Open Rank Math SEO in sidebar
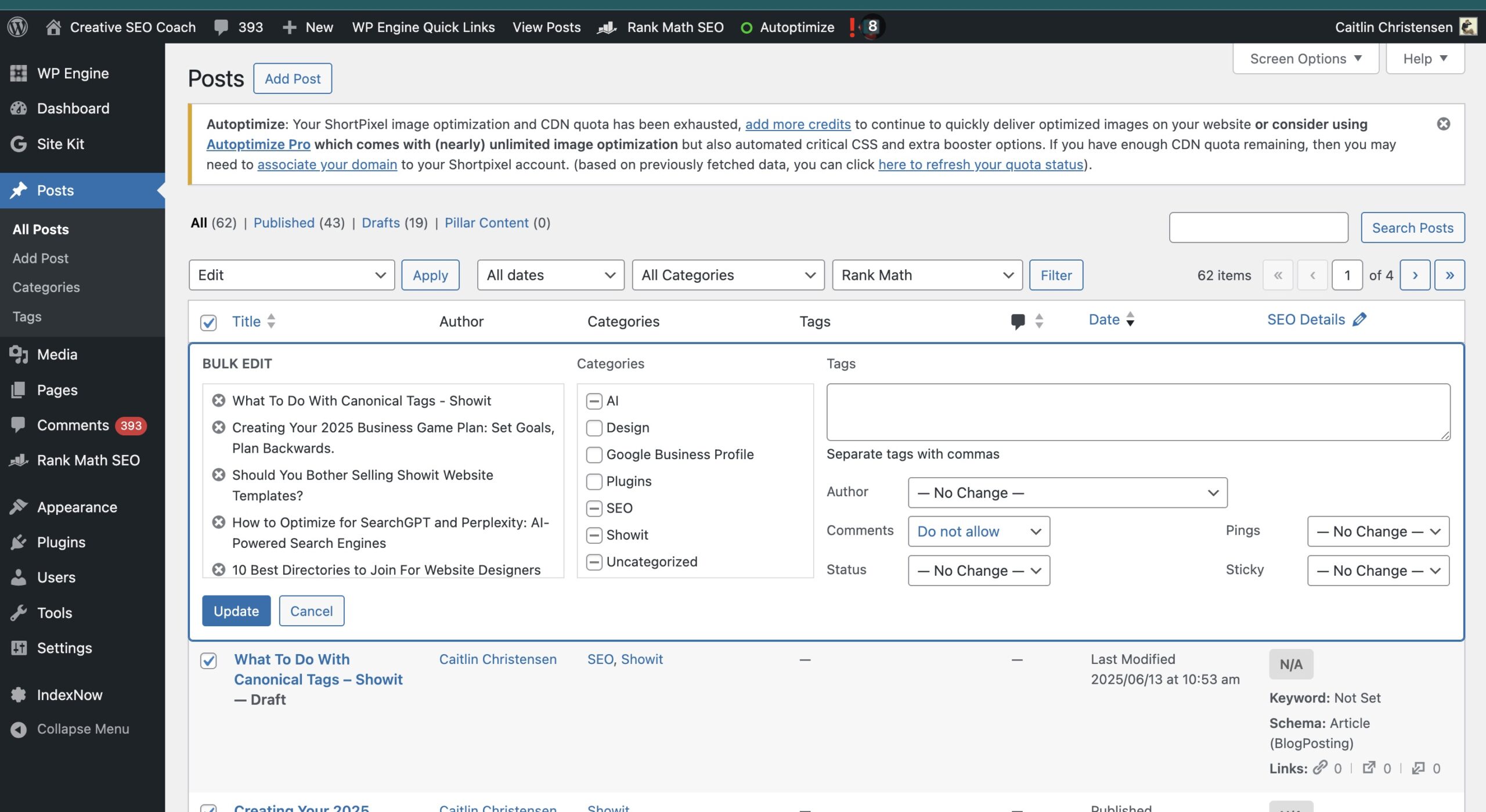Screen dimensions: 1486x812 tap(88, 460)
